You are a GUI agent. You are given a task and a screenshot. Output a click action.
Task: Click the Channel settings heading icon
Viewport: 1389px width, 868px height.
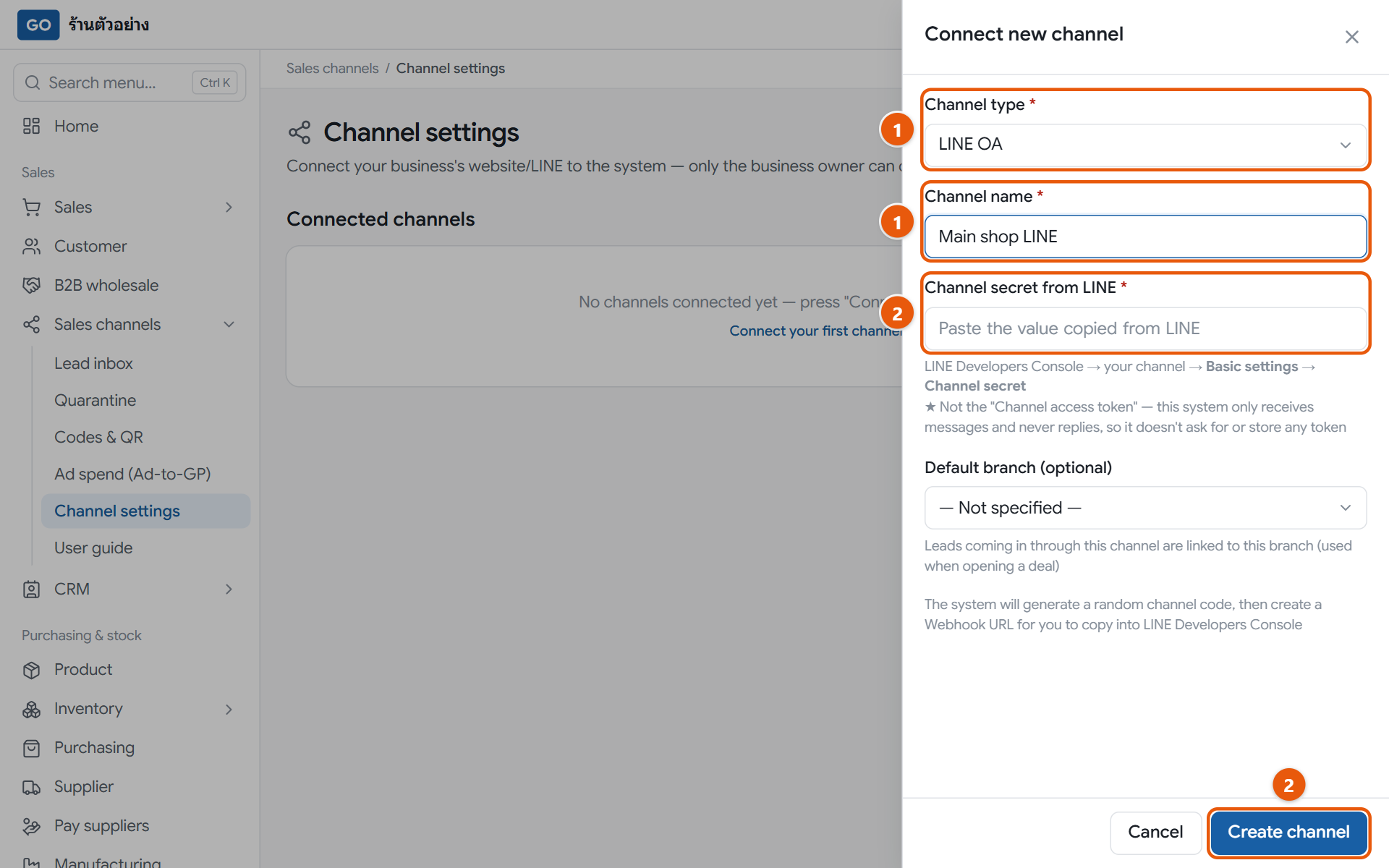click(x=300, y=132)
